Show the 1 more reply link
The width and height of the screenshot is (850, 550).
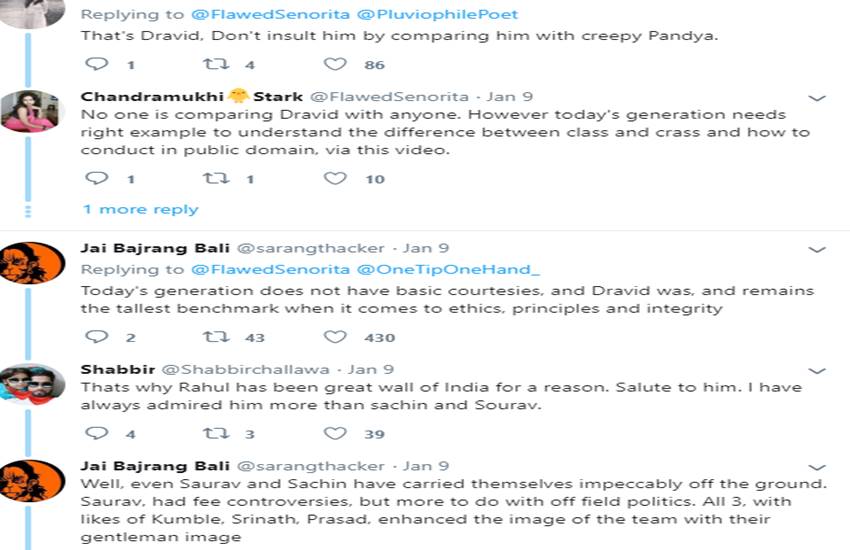(140, 209)
